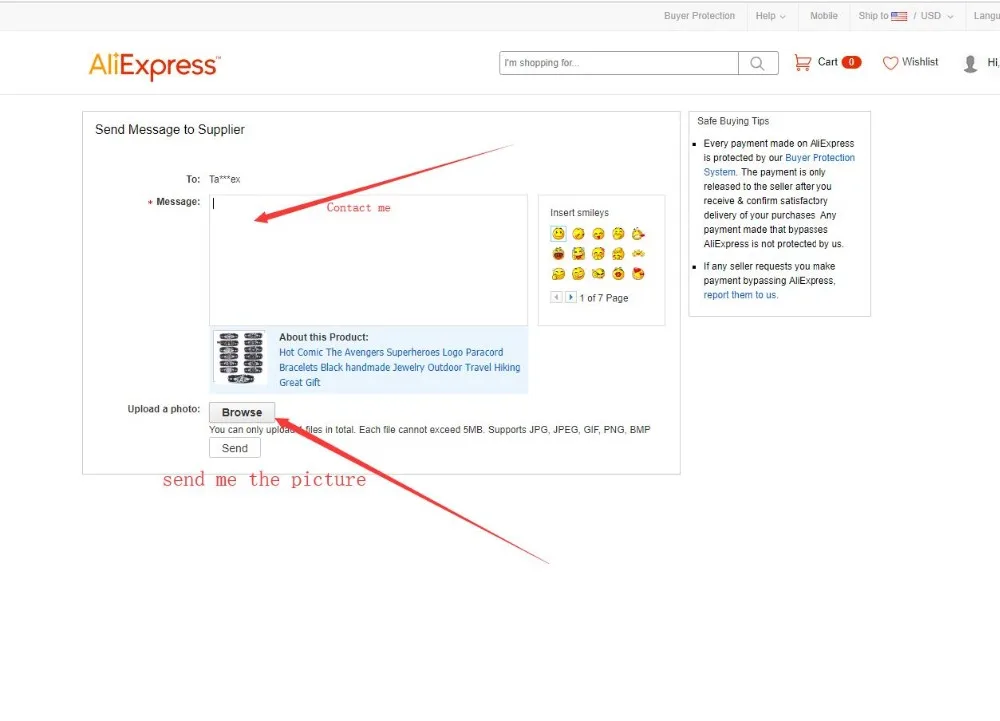Insert the wide-open red mouth smiley
This screenshot has height=721, width=1000.
pyautogui.click(x=558, y=254)
